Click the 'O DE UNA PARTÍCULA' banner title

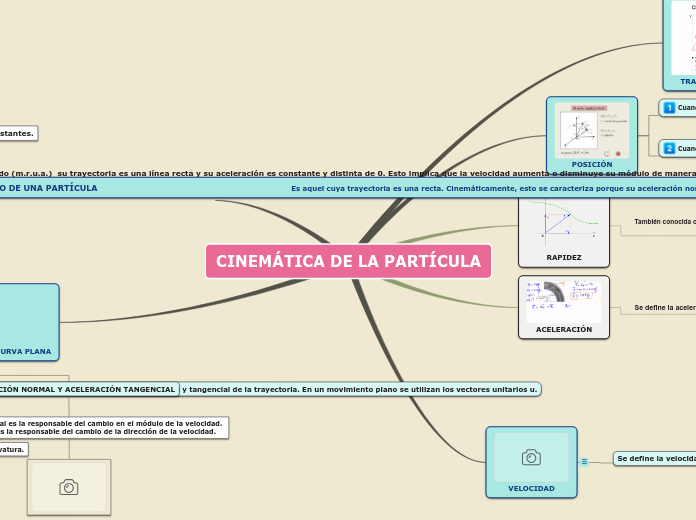(50, 188)
